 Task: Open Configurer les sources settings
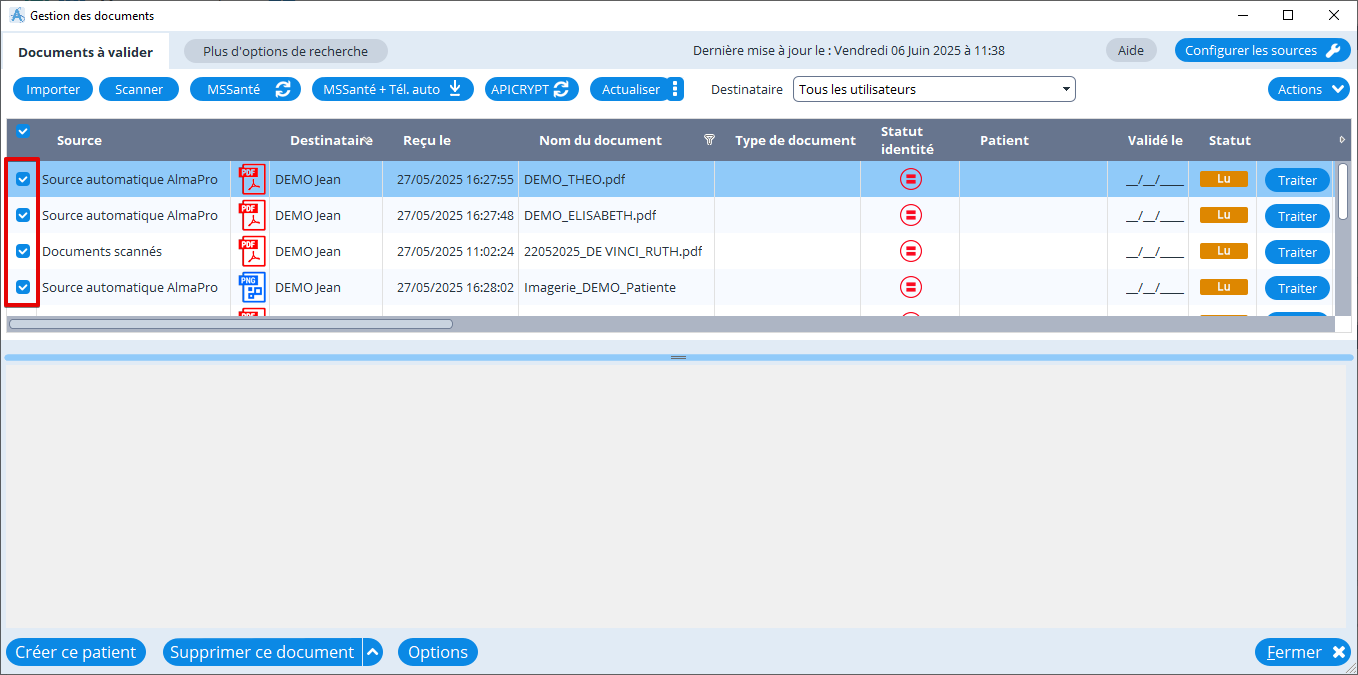click(1262, 50)
